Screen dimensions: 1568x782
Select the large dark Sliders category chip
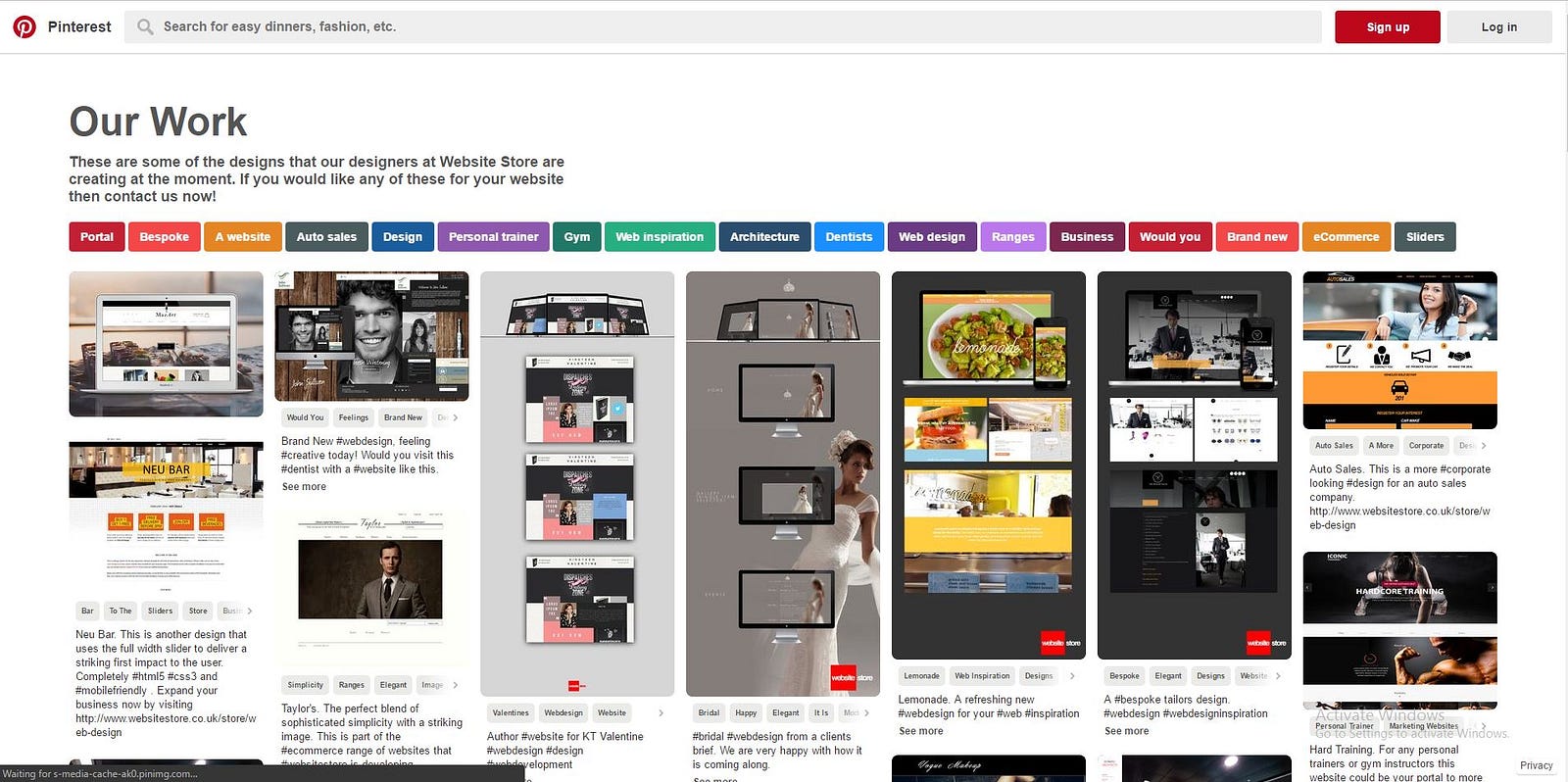coord(1425,236)
